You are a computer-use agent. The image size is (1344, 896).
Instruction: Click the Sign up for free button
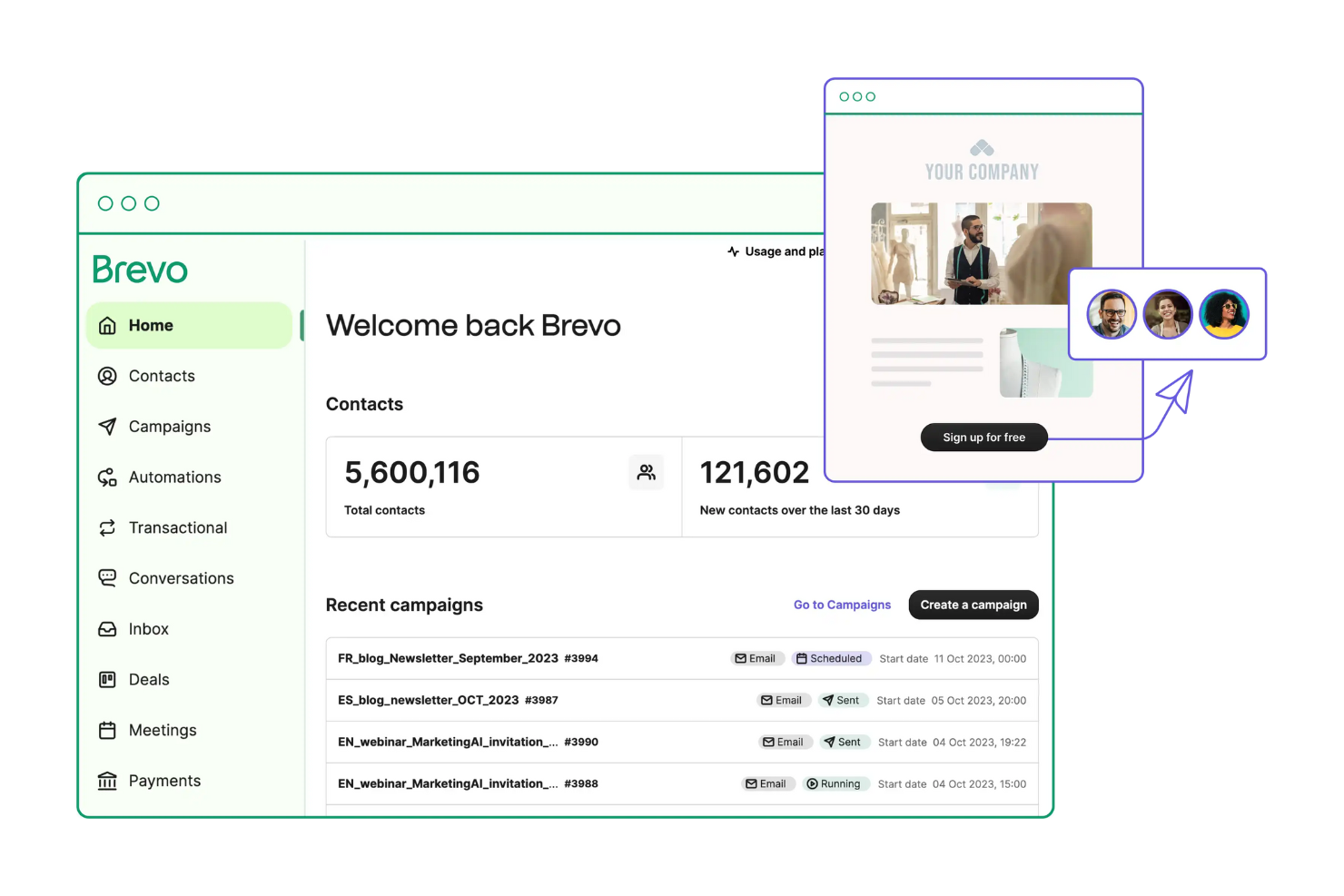click(983, 438)
